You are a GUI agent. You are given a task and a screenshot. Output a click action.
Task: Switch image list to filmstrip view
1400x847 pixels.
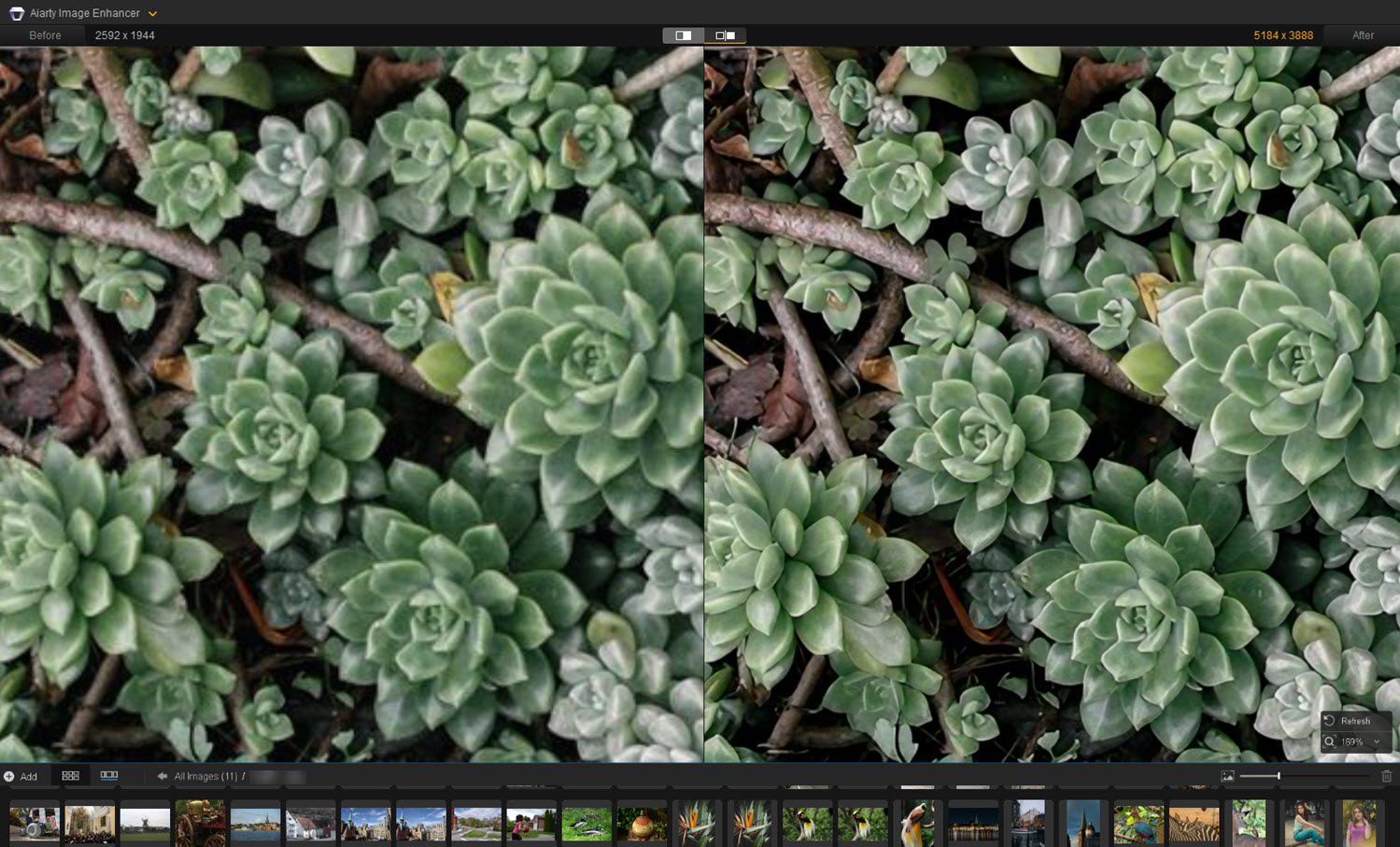(109, 776)
